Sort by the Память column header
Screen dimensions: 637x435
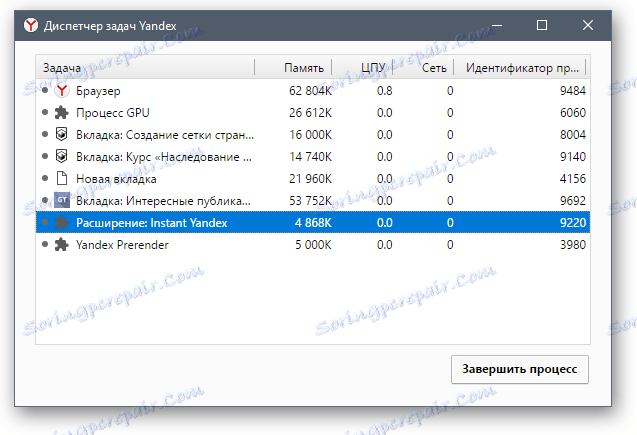(x=293, y=67)
